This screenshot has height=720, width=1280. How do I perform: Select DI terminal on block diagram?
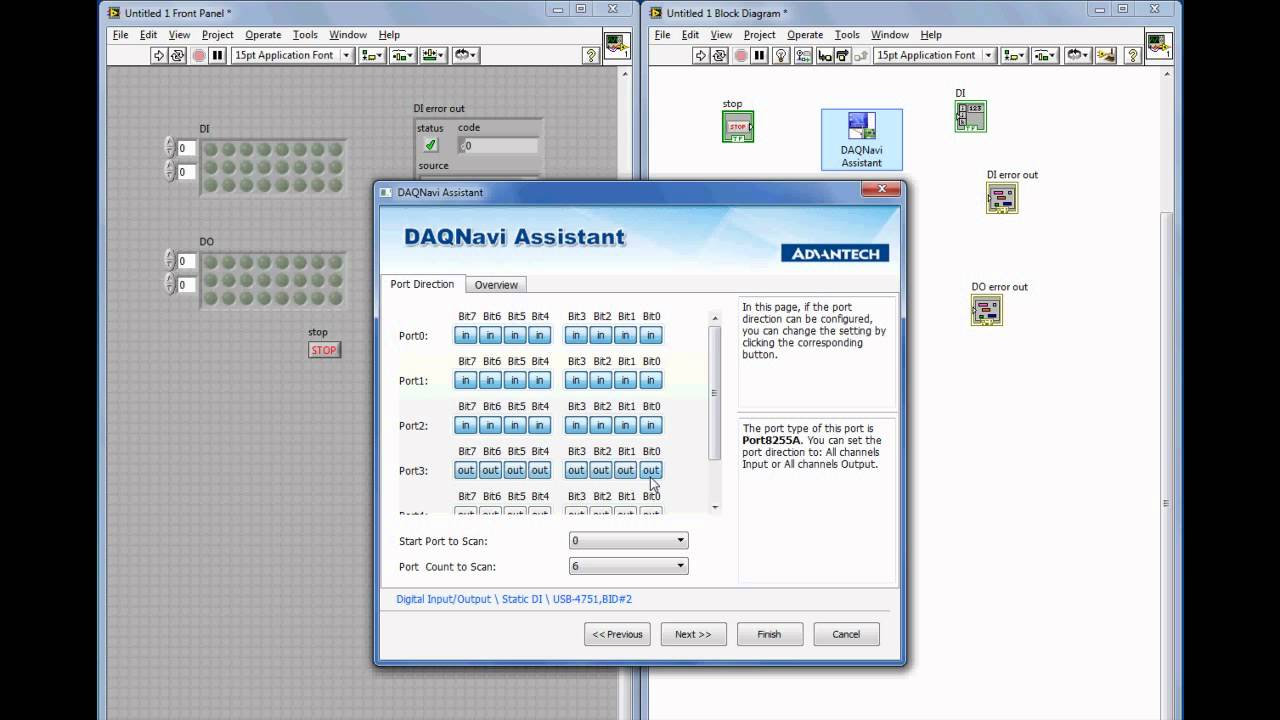click(970, 116)
